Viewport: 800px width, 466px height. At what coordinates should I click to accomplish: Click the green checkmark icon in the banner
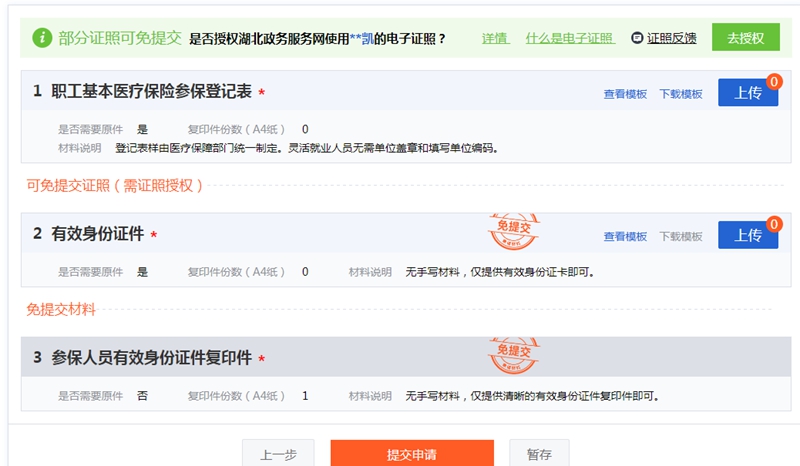pos(42,38)
